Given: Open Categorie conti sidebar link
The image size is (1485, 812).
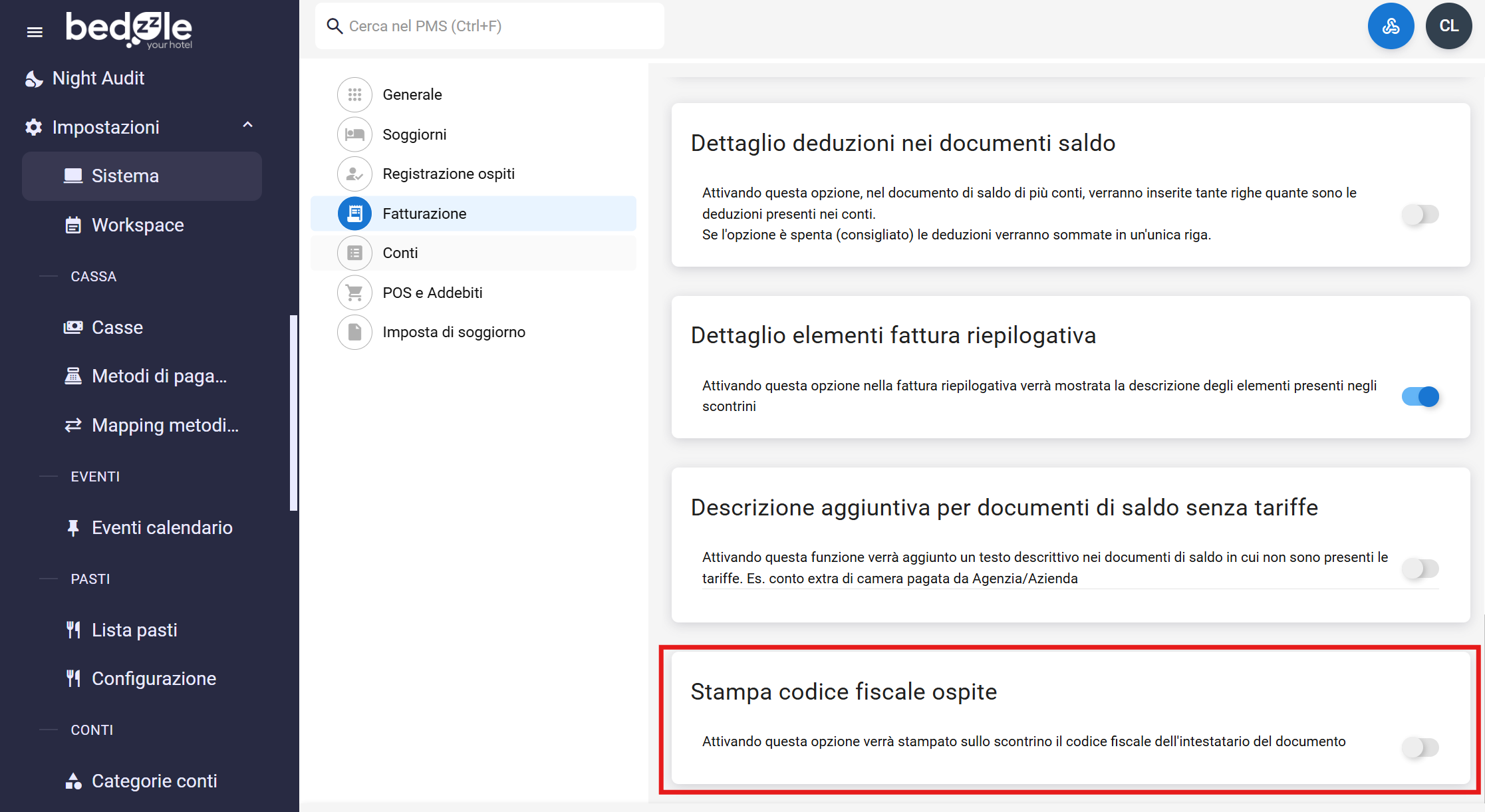Looking at the screenshot, I should [x=154, y=781].
